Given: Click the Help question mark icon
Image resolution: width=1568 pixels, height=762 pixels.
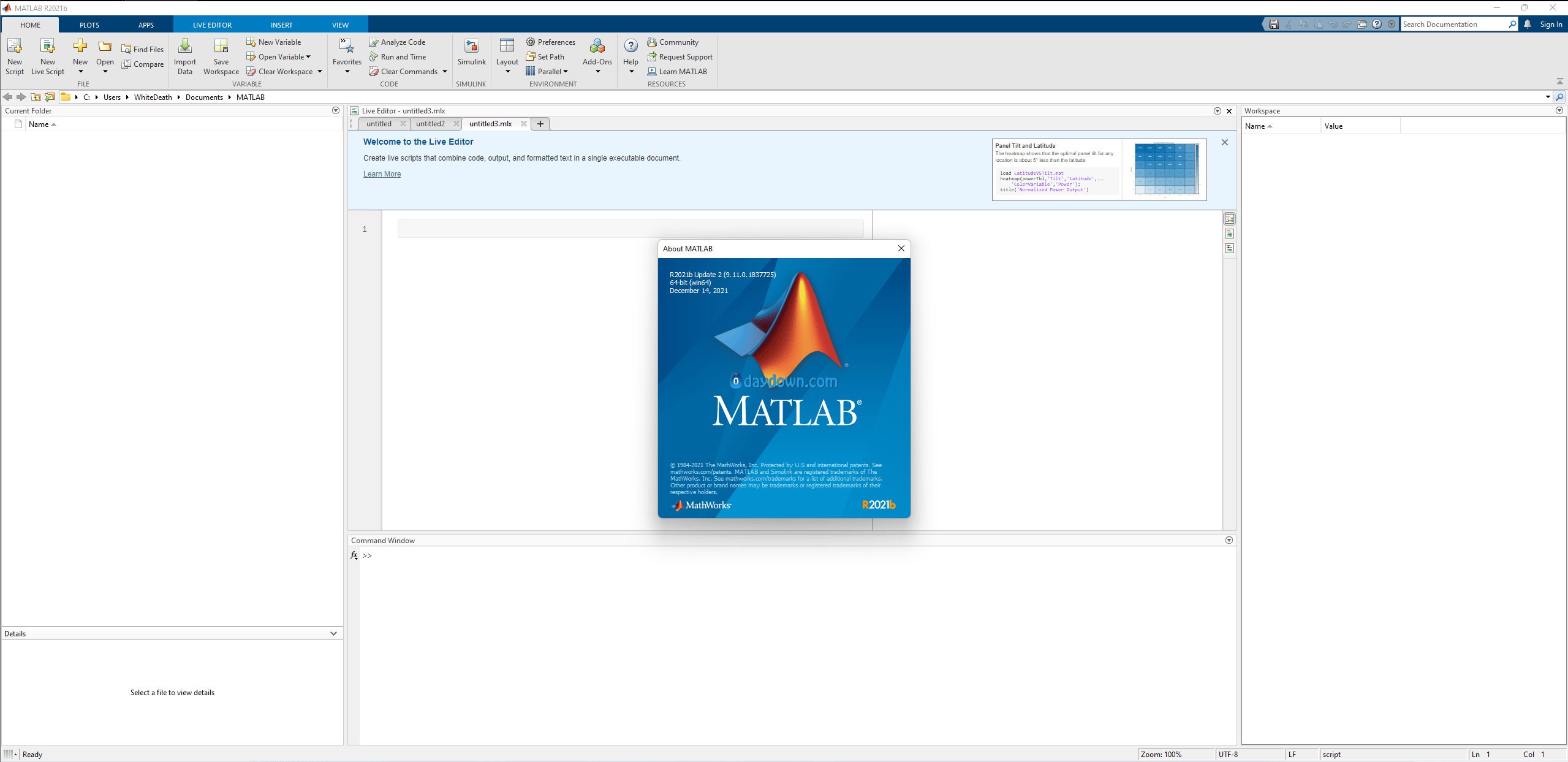Looking at the screenshot, I should coord(631,45).
